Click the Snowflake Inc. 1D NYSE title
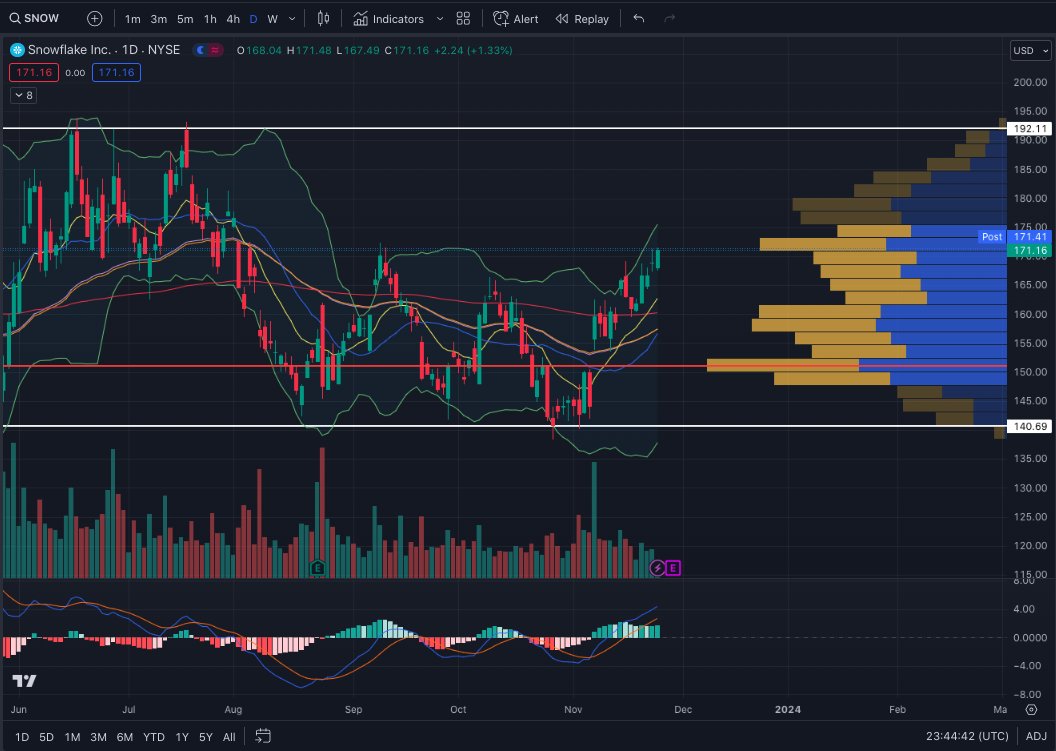 coord(104,50)
